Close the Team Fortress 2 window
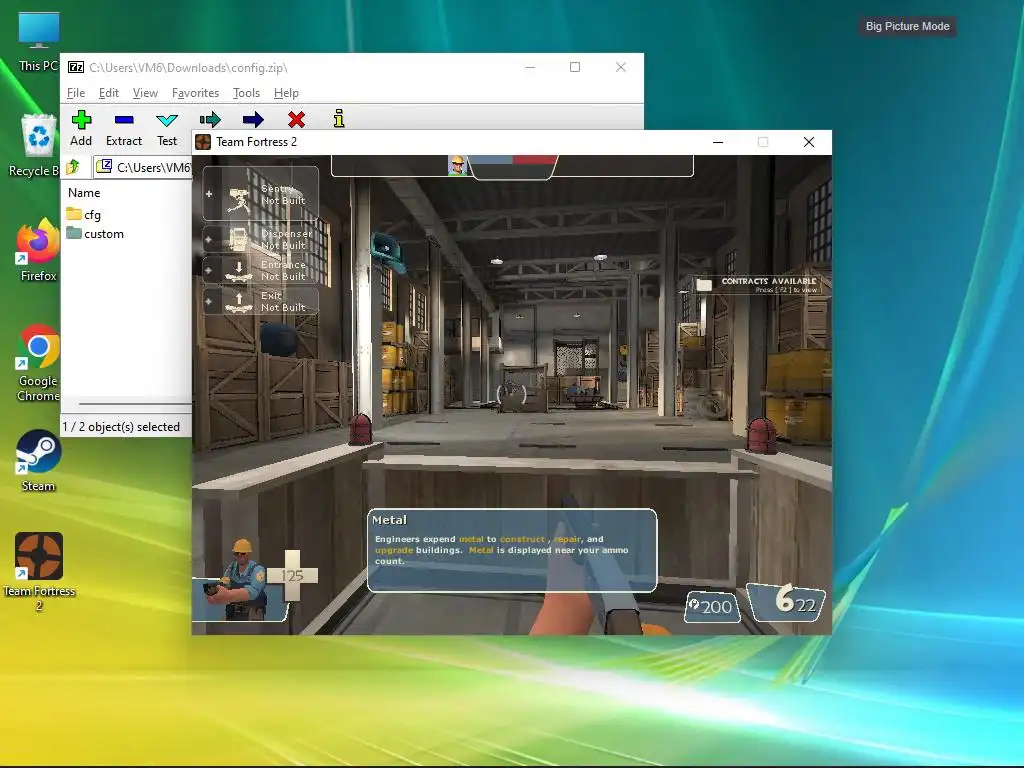The width and height of the screenshot is (1024, 768). [808, 142]
